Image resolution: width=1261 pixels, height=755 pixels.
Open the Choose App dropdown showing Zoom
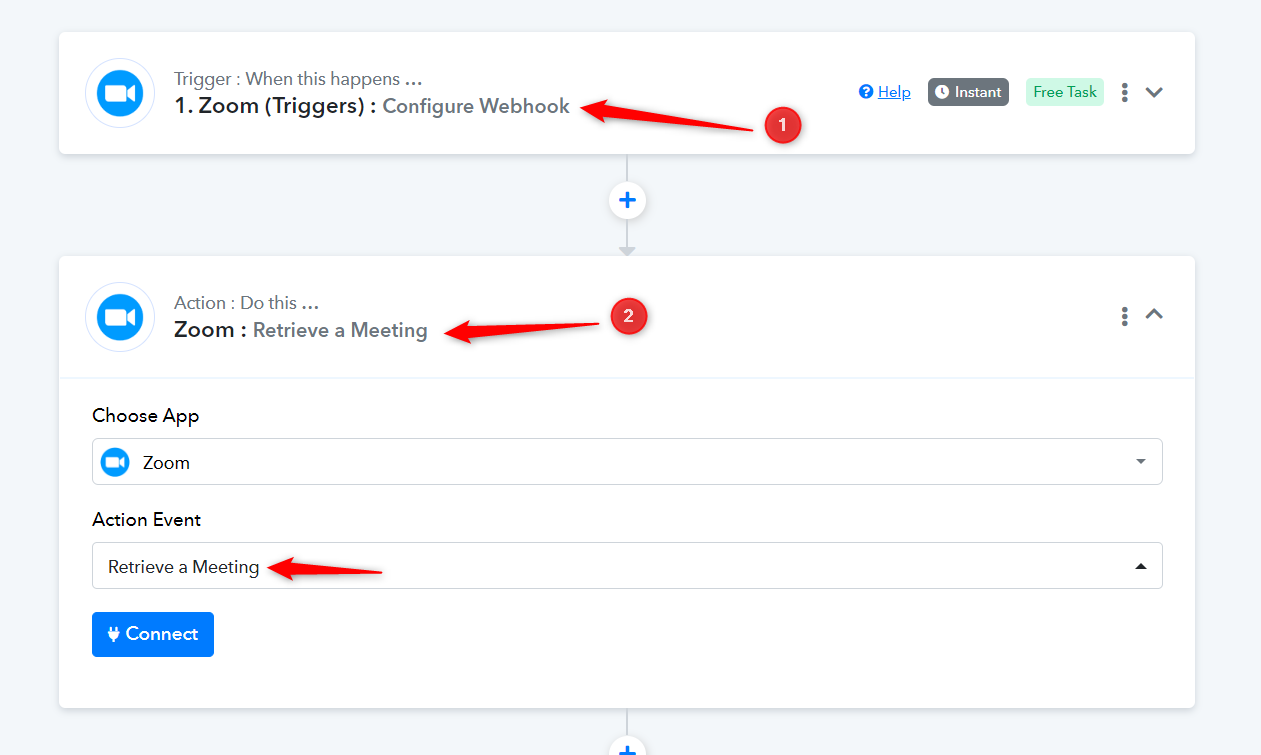pyautogui.click(x=627, y=462)
